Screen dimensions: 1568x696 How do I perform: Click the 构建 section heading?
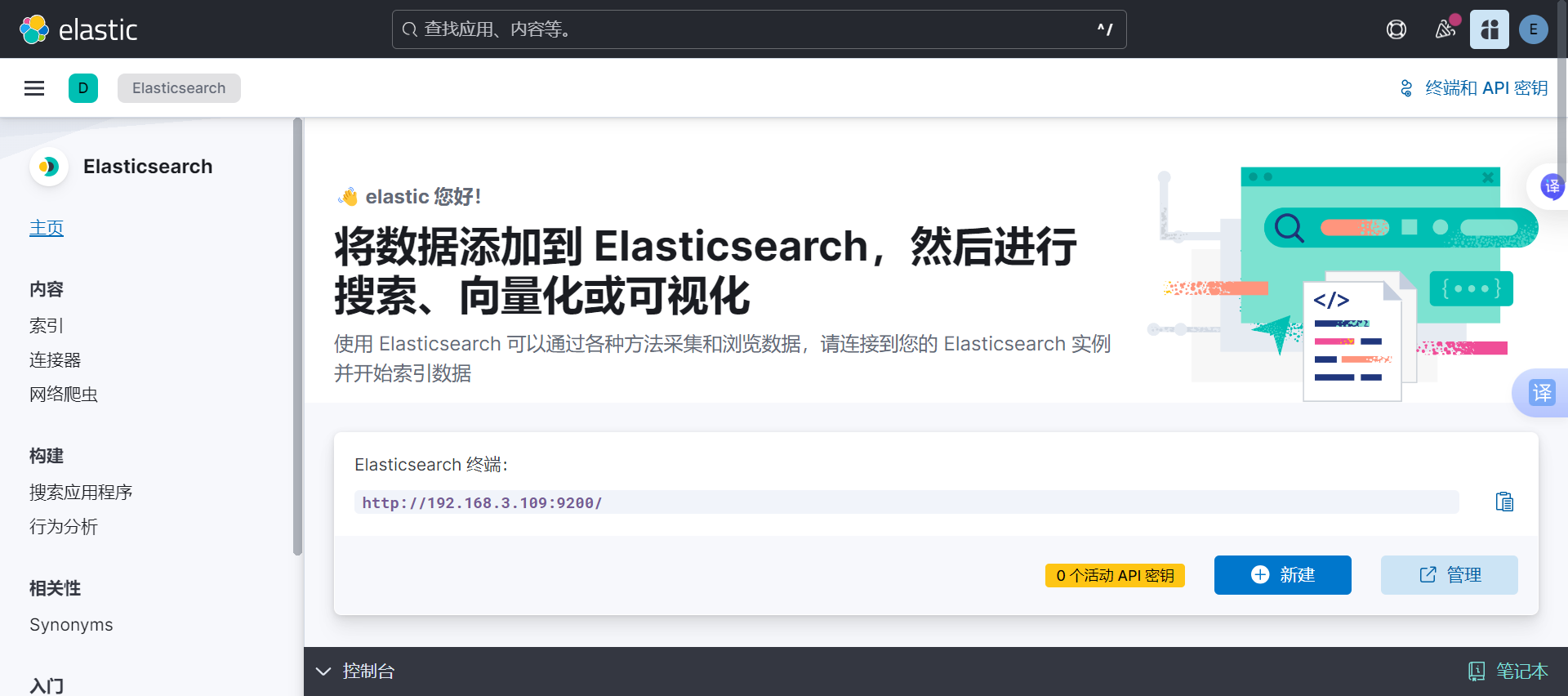pos(47,456)
